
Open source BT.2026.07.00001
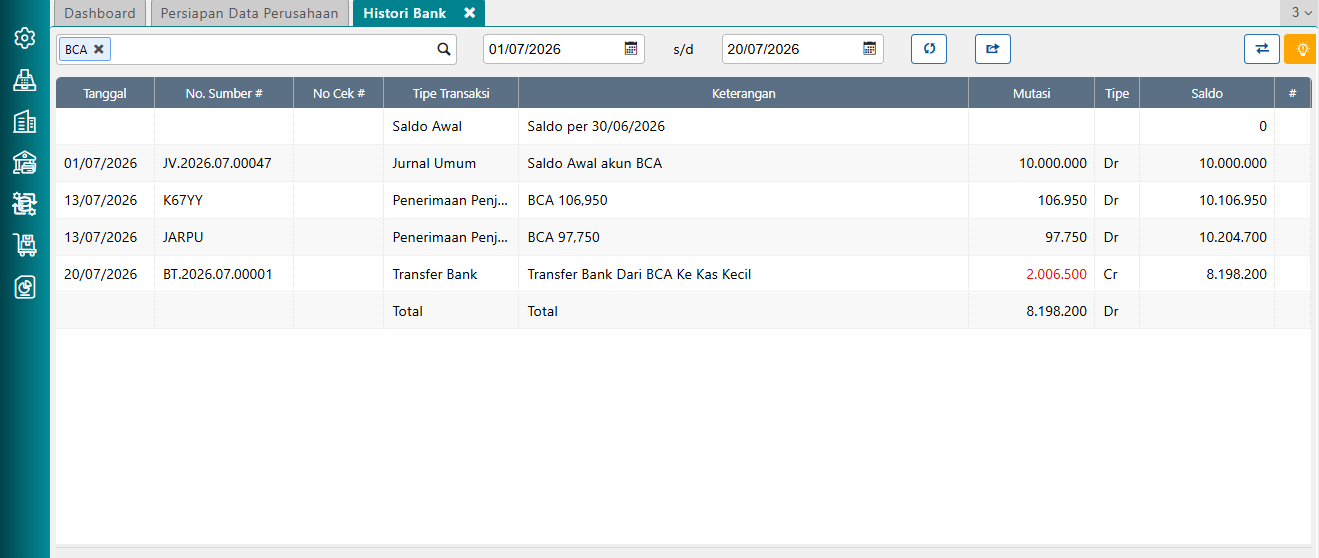[x=218, y=274]
